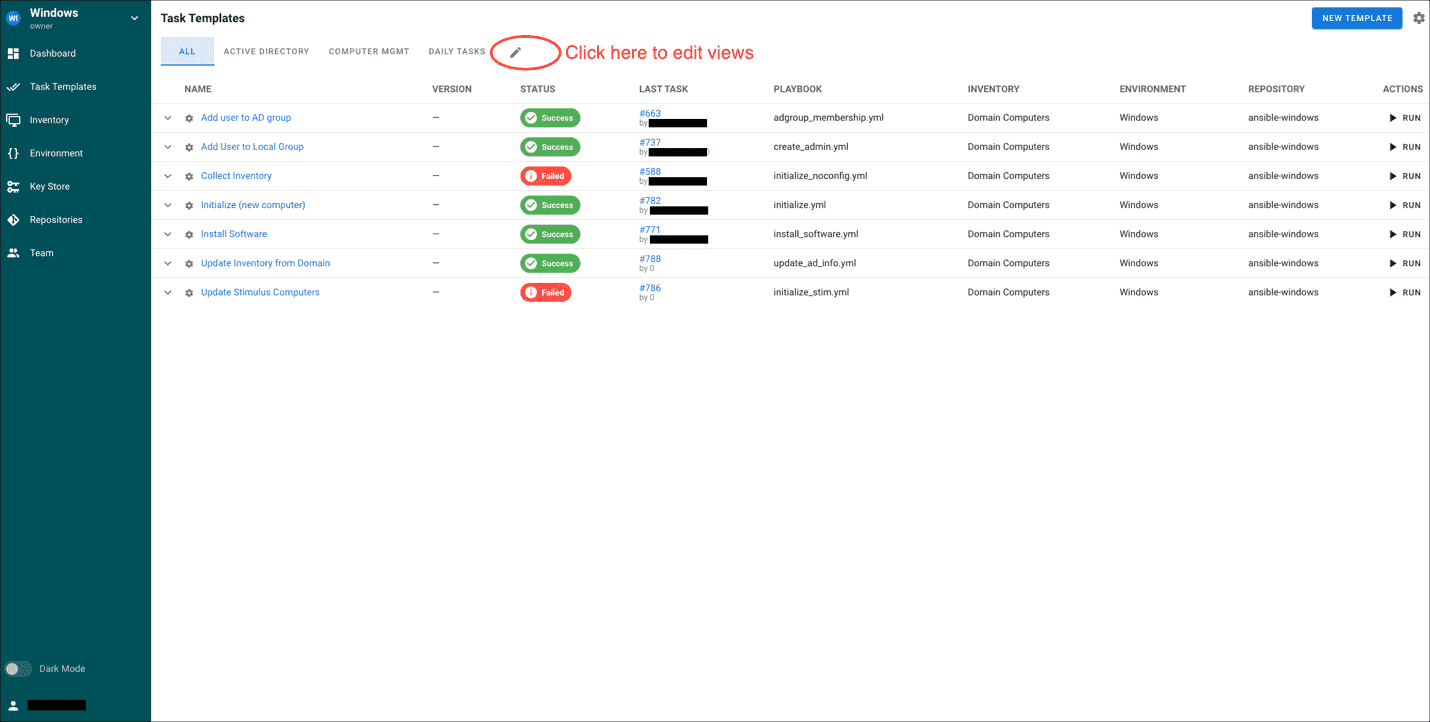Go to Repositories via the sidebar
Image resolution: width=1430 pixels, height=722 pixels.
click(57, 219)
